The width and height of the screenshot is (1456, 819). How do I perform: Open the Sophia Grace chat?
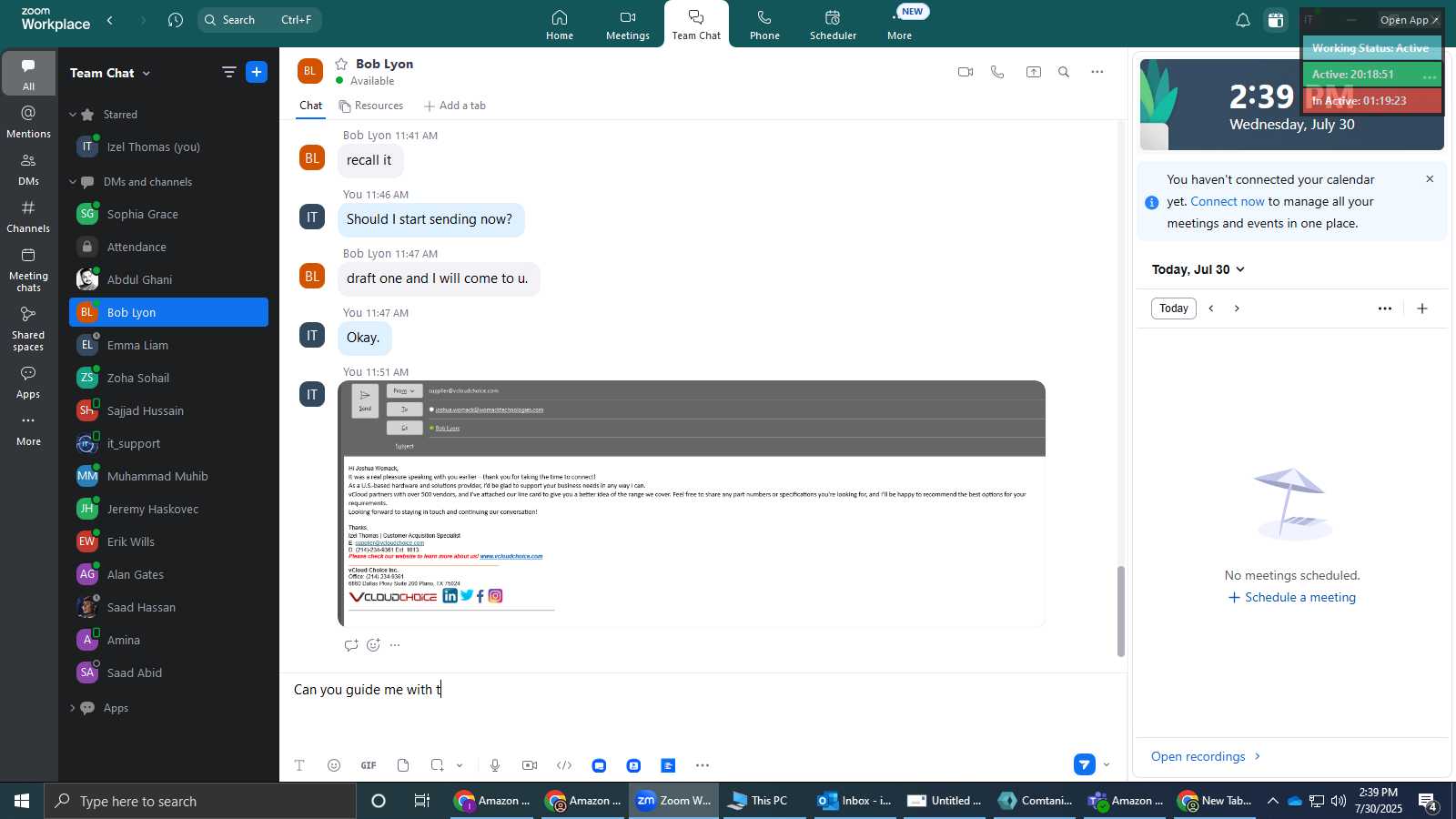(169, 214)
